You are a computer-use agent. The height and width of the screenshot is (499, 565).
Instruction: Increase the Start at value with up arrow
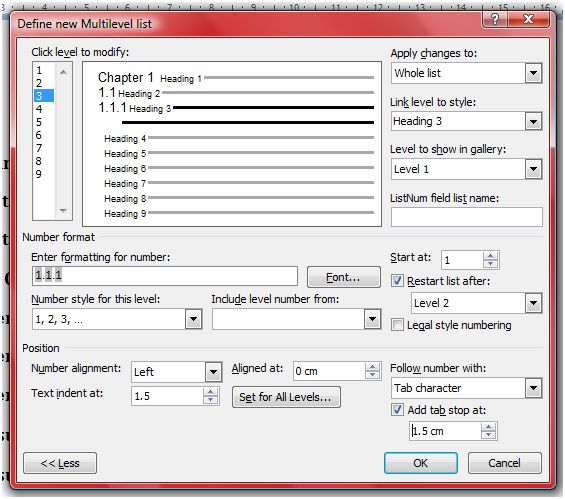pos(490,256)
